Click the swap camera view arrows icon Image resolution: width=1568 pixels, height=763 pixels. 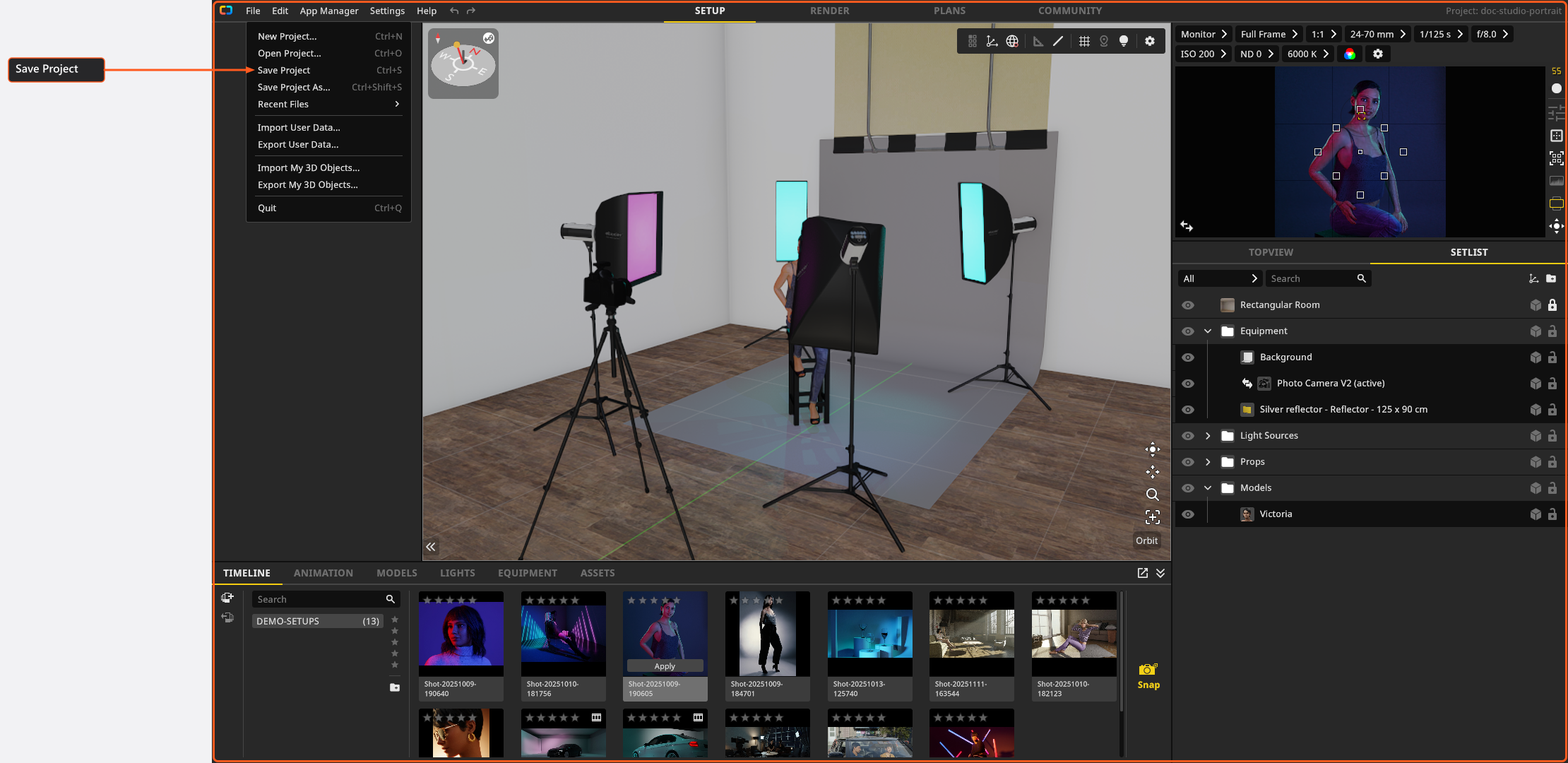point(1187,226)
